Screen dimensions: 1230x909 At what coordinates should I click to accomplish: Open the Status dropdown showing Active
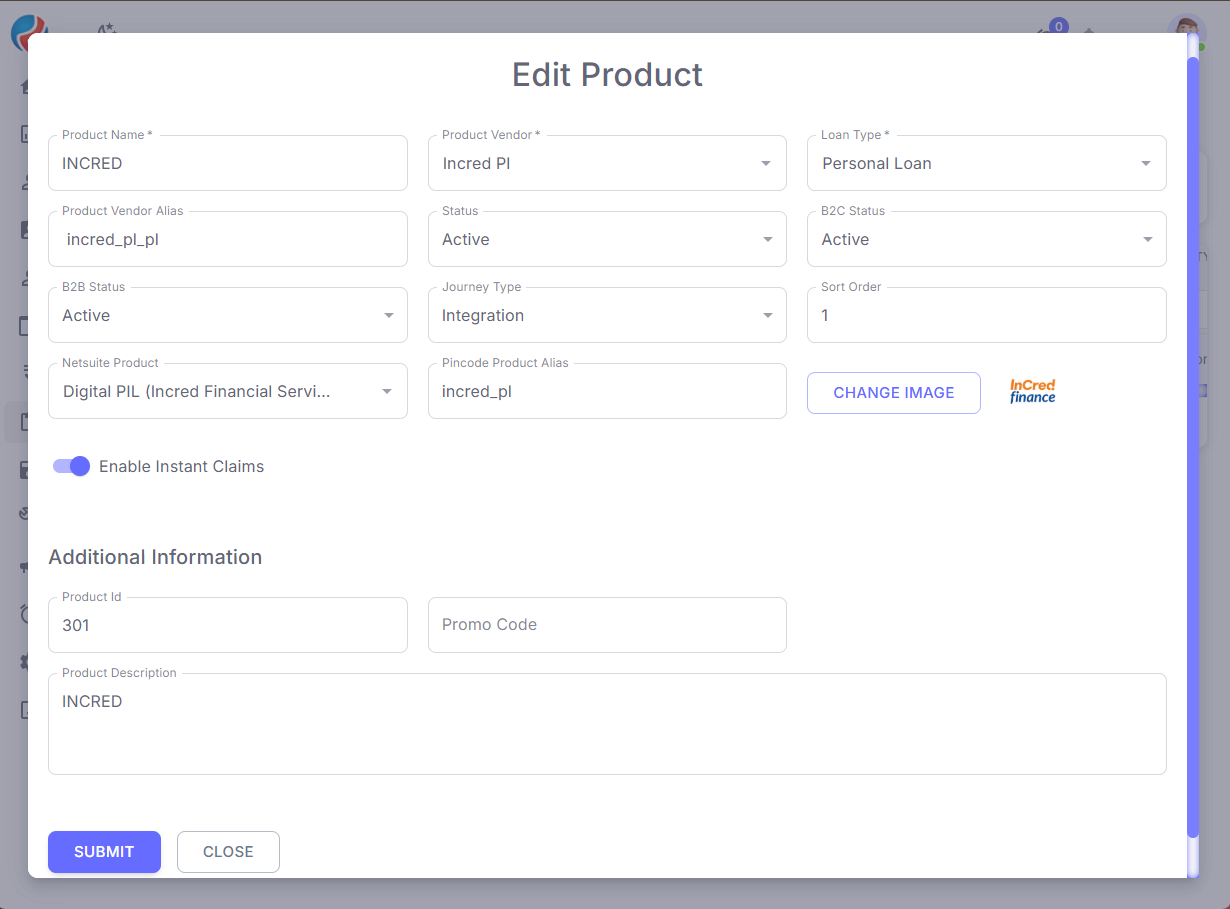point(606,239)
